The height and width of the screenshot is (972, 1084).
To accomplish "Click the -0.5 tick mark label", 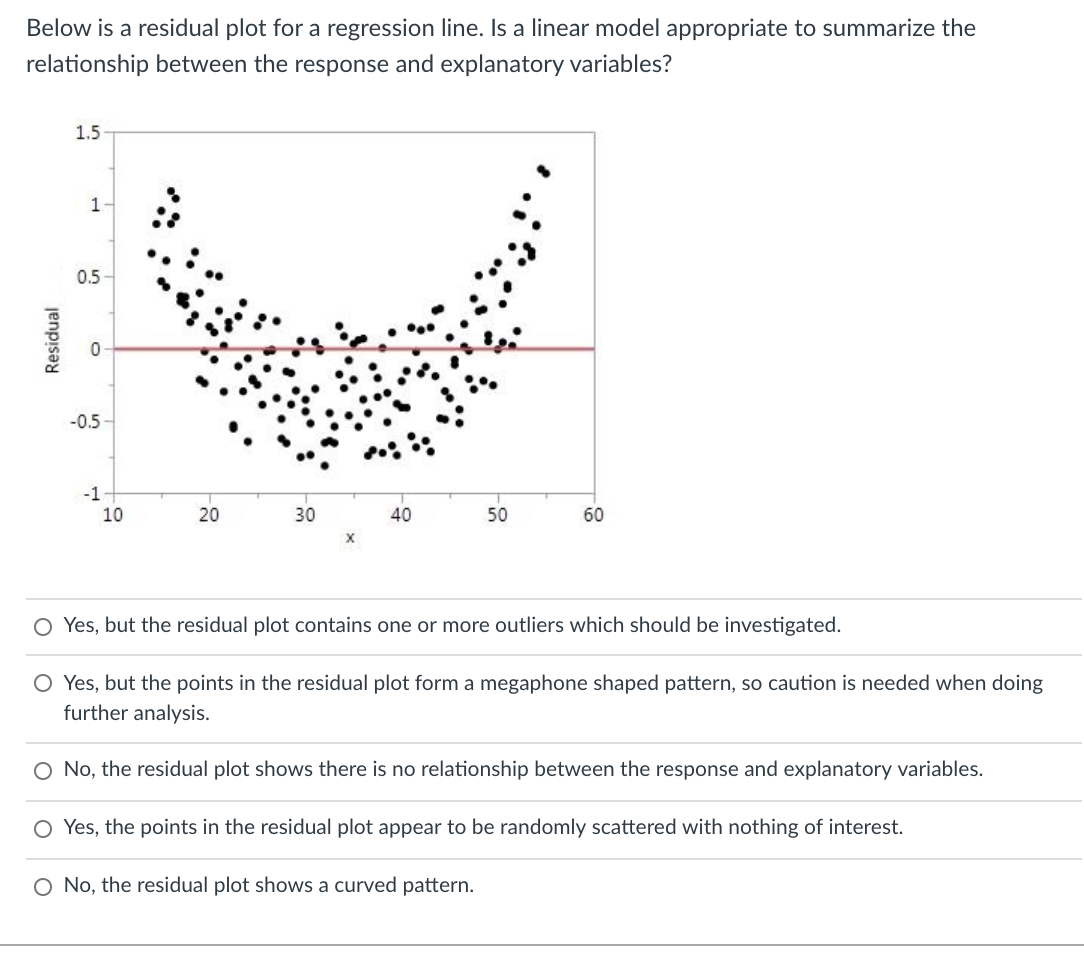I will (x=85, y=420).
